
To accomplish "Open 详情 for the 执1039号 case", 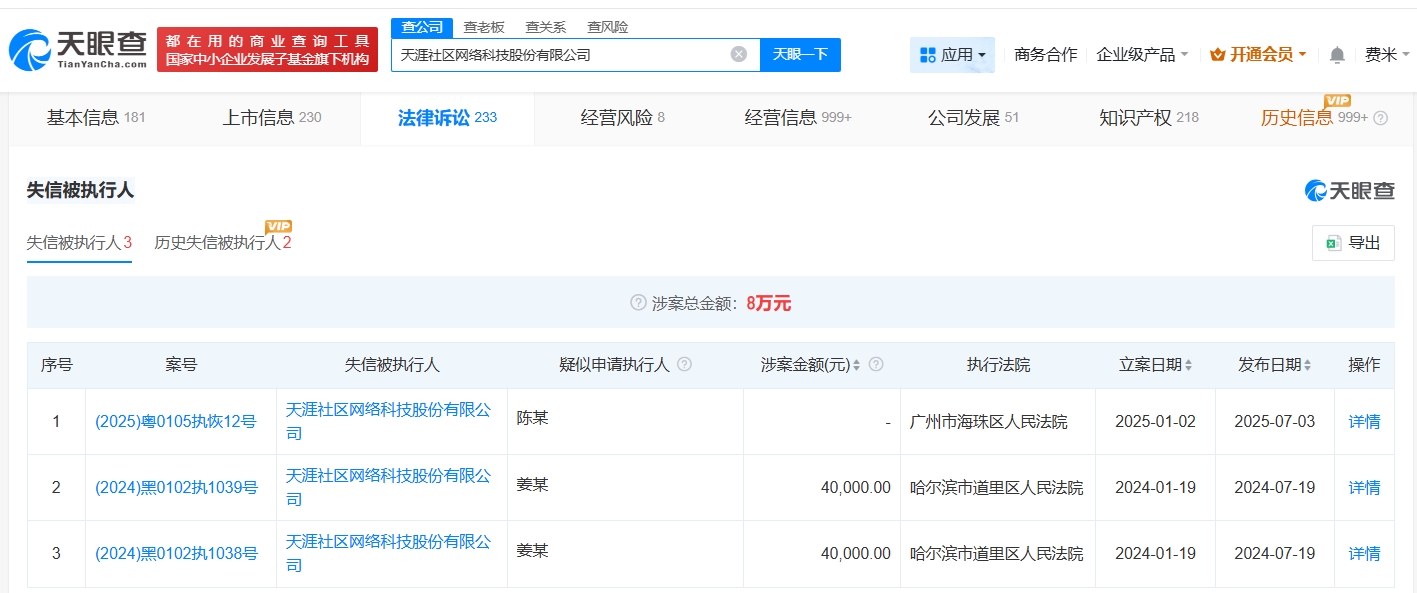I will pos(1364,487).
